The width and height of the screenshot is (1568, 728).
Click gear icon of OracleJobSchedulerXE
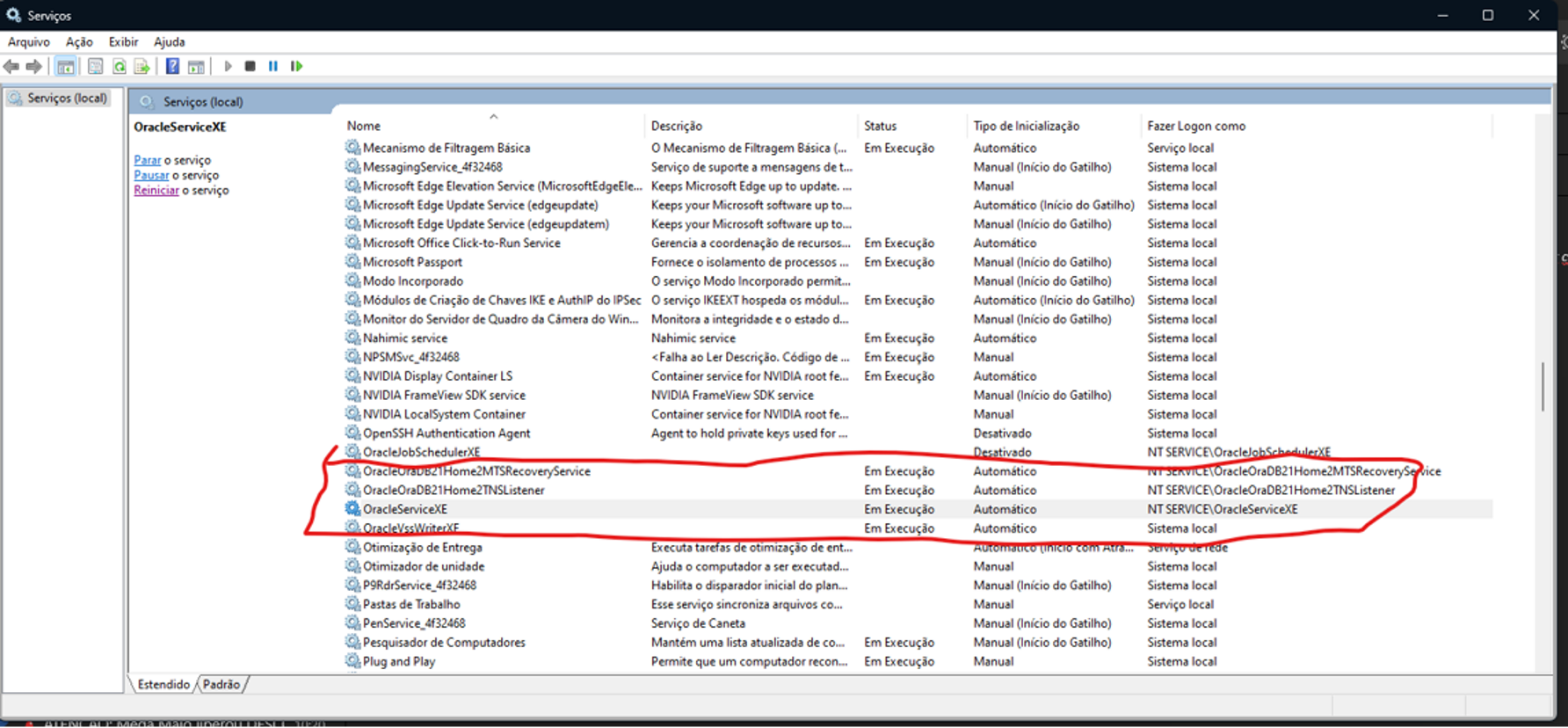[x=352, y=452]
